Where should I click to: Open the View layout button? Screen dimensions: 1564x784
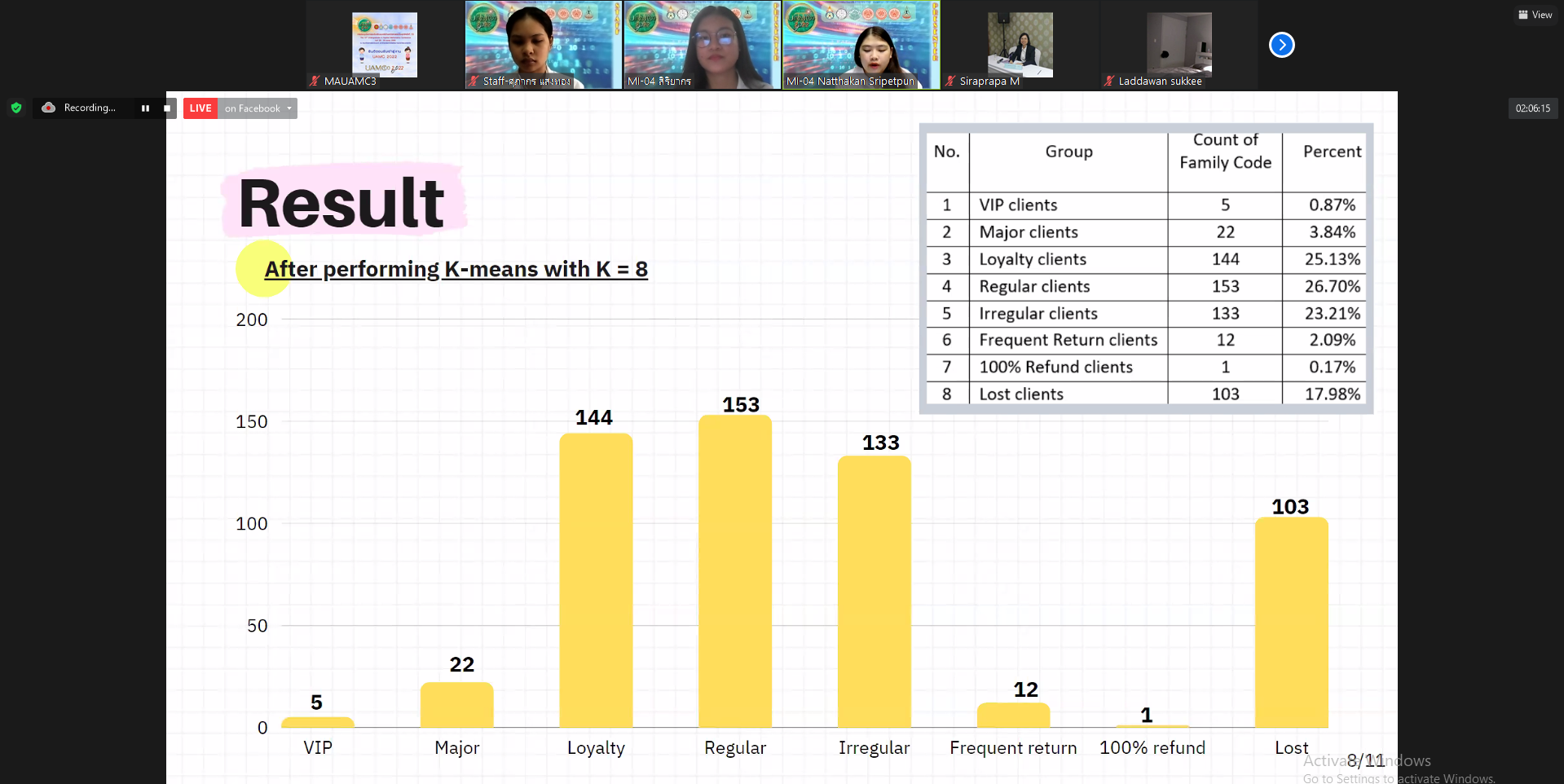(1535, 15)
